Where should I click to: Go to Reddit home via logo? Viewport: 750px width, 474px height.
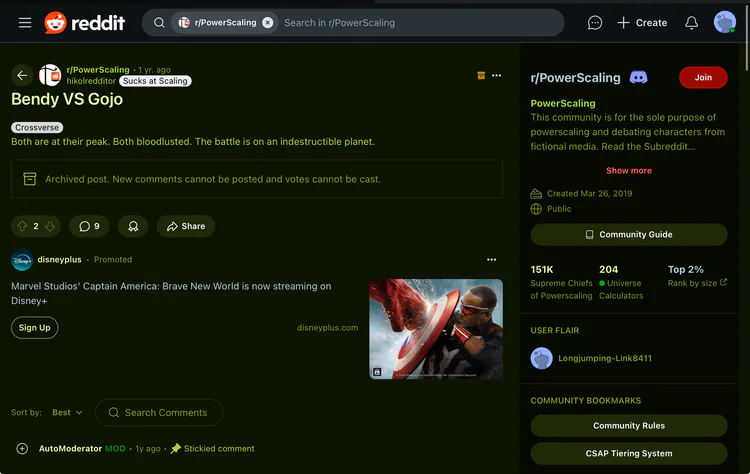pyautogui.click(x=85, y=22)
